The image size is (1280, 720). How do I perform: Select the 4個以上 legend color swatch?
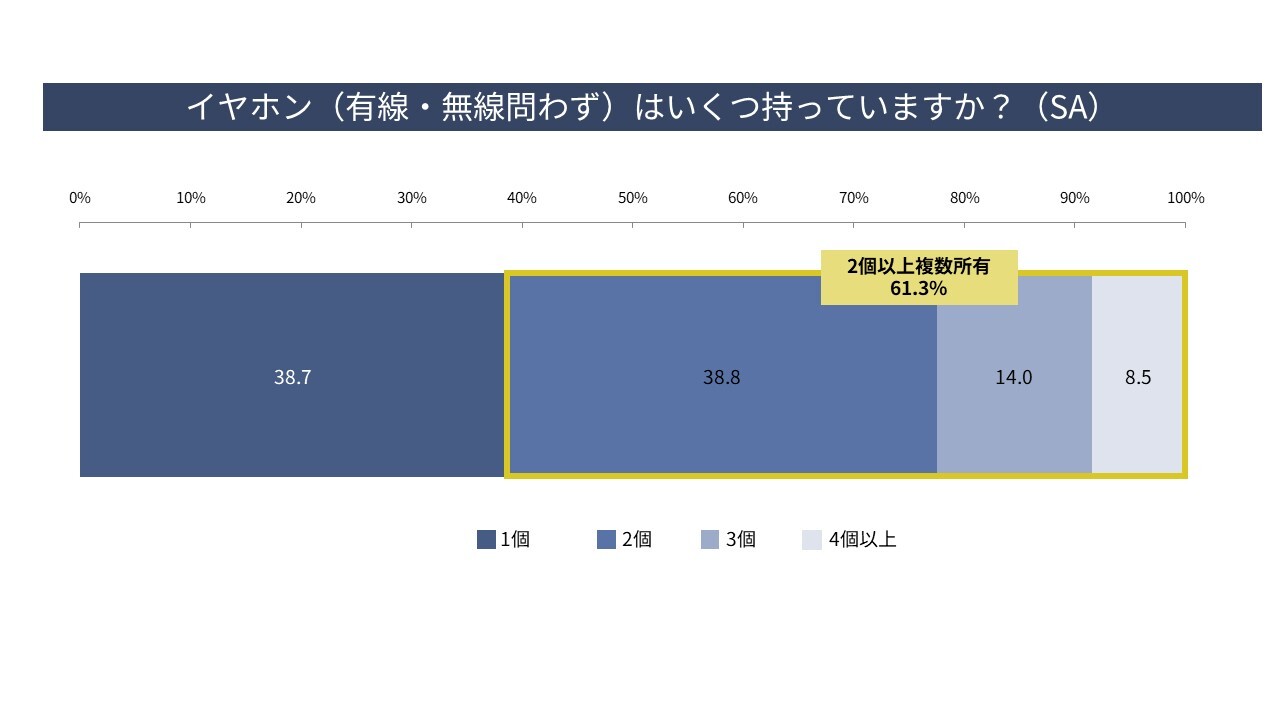[x=812, y=540]
